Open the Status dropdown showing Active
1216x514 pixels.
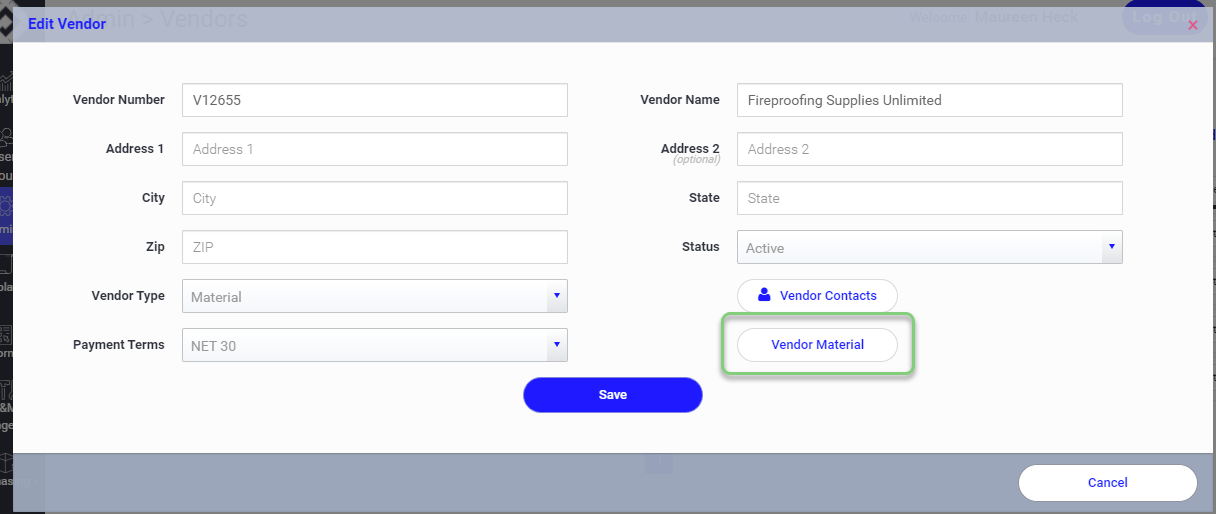click(x=930, y=247)
